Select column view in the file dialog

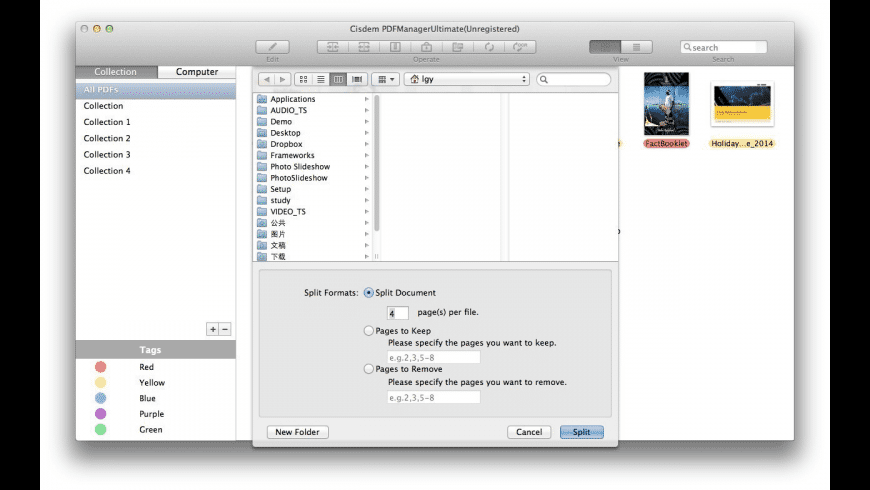[x=338, y=79]
